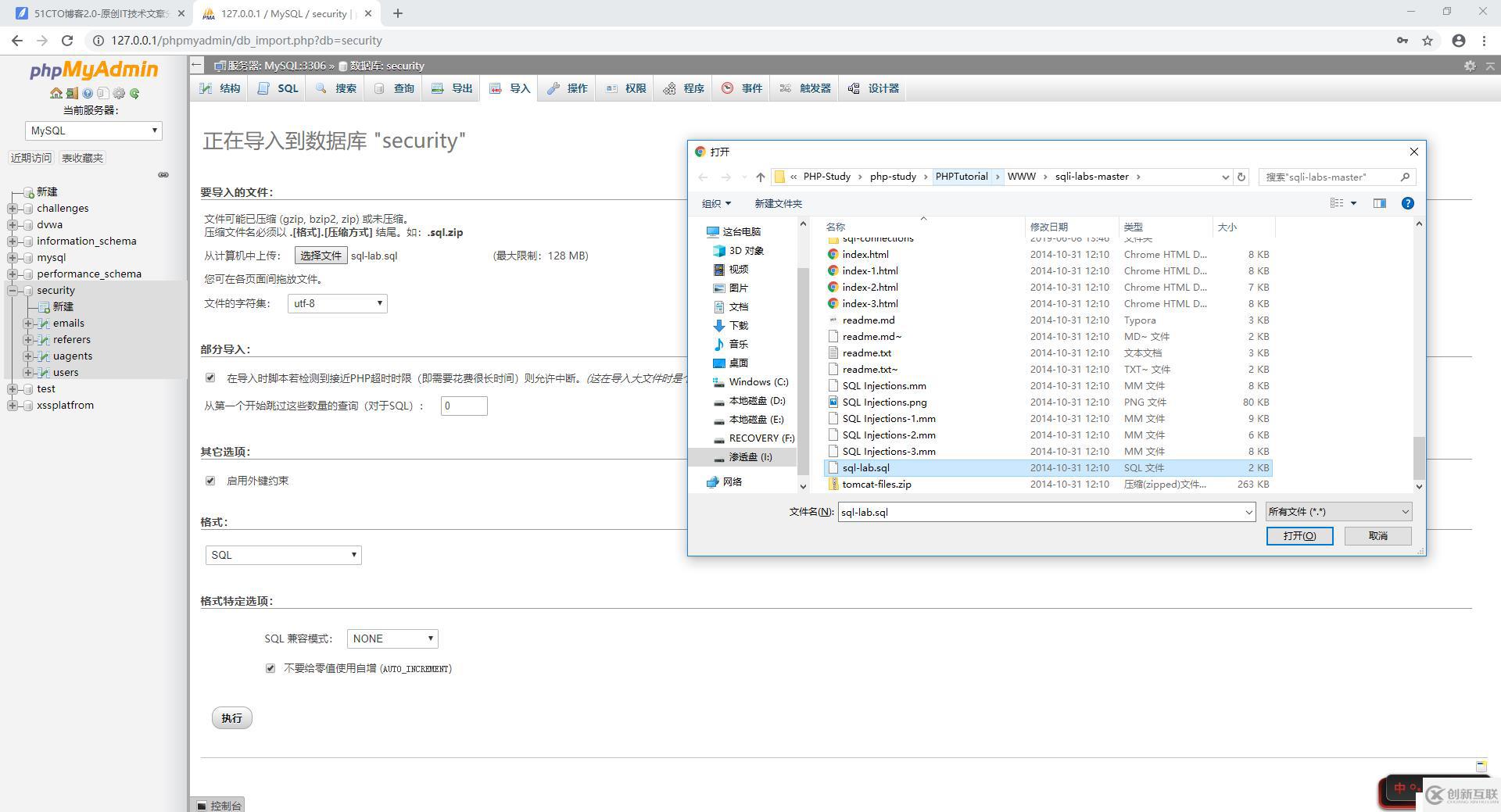This screenshot has width=1501, height=812.
Task: Toggle the AUTO_INCREMENT zero values checkbox
Action: (270, 668)
